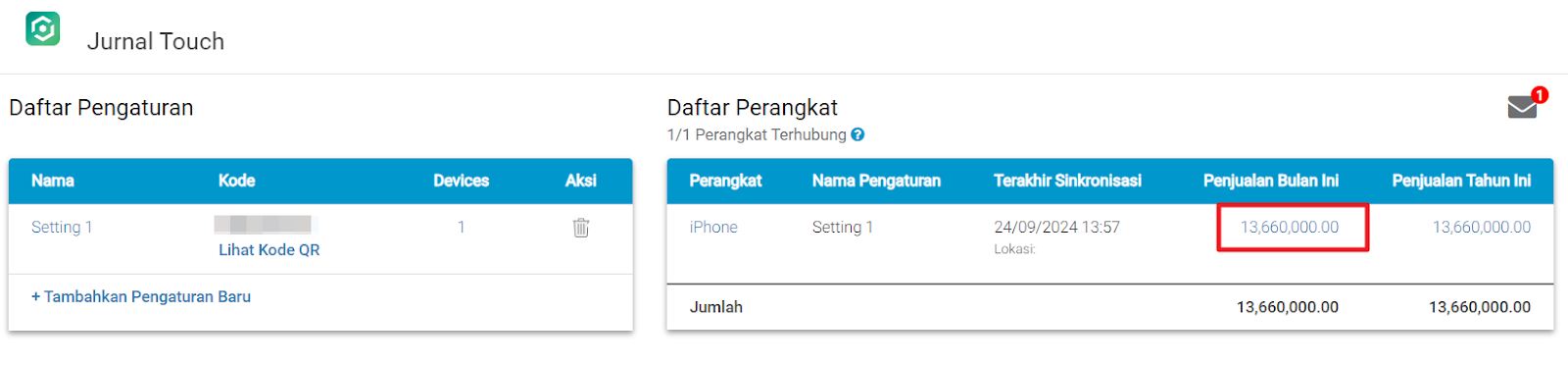Open iPhone's Penjualan Tahun Ini amount
The height and width of the screenshot is (365, 1568).
point(1482,227)
